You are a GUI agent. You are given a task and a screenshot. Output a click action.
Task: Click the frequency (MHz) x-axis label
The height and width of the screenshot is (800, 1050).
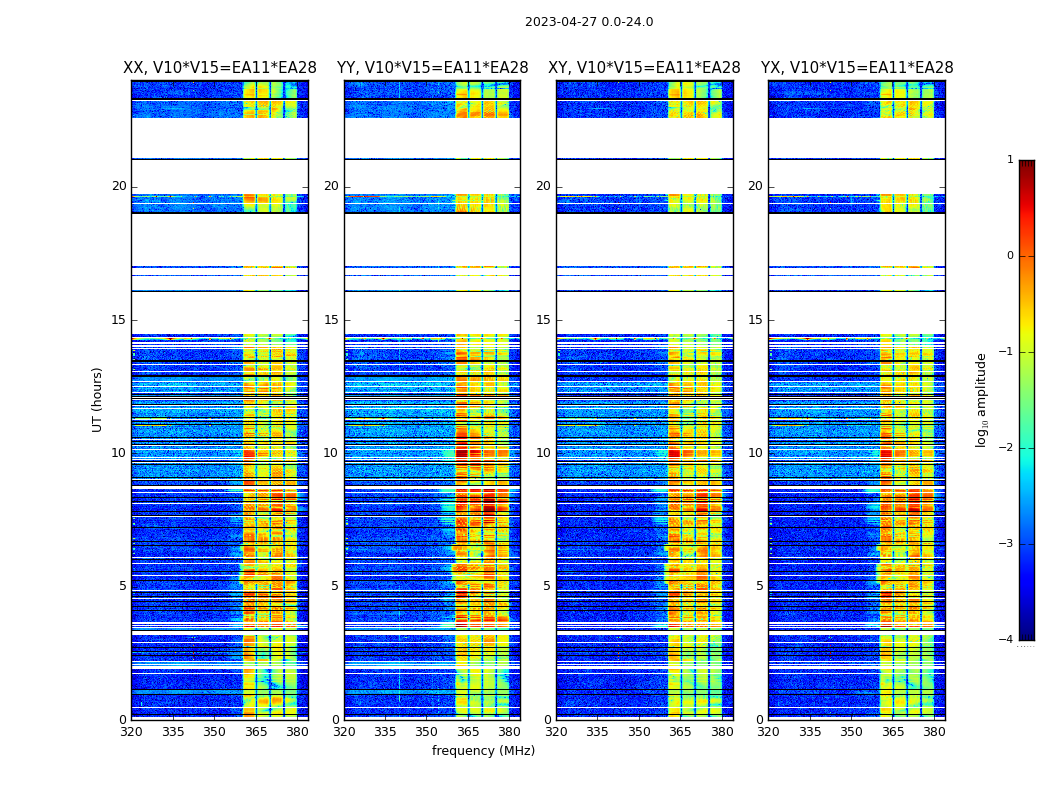click(483, 751)
